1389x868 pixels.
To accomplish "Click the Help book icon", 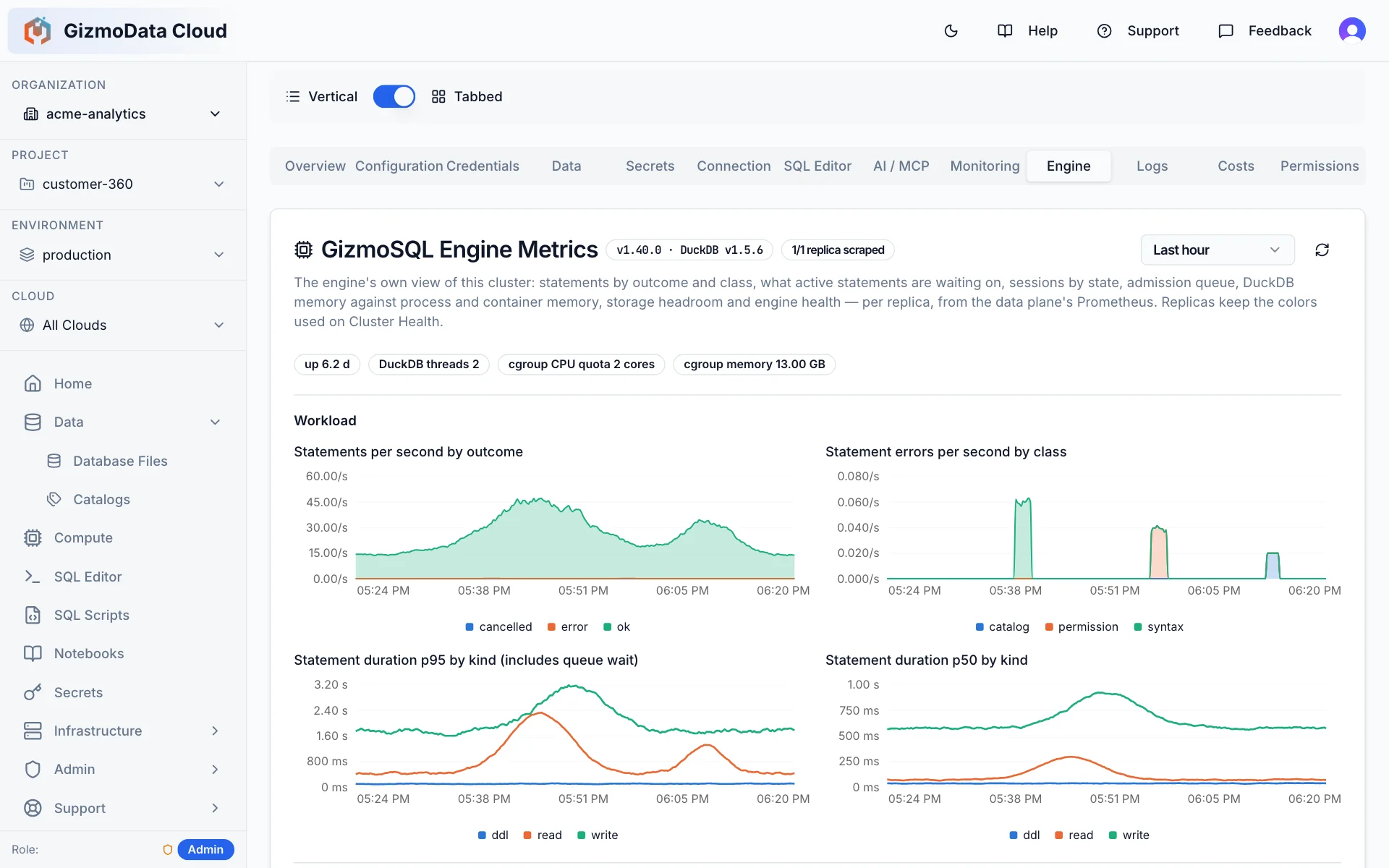I will point(1005,30).
